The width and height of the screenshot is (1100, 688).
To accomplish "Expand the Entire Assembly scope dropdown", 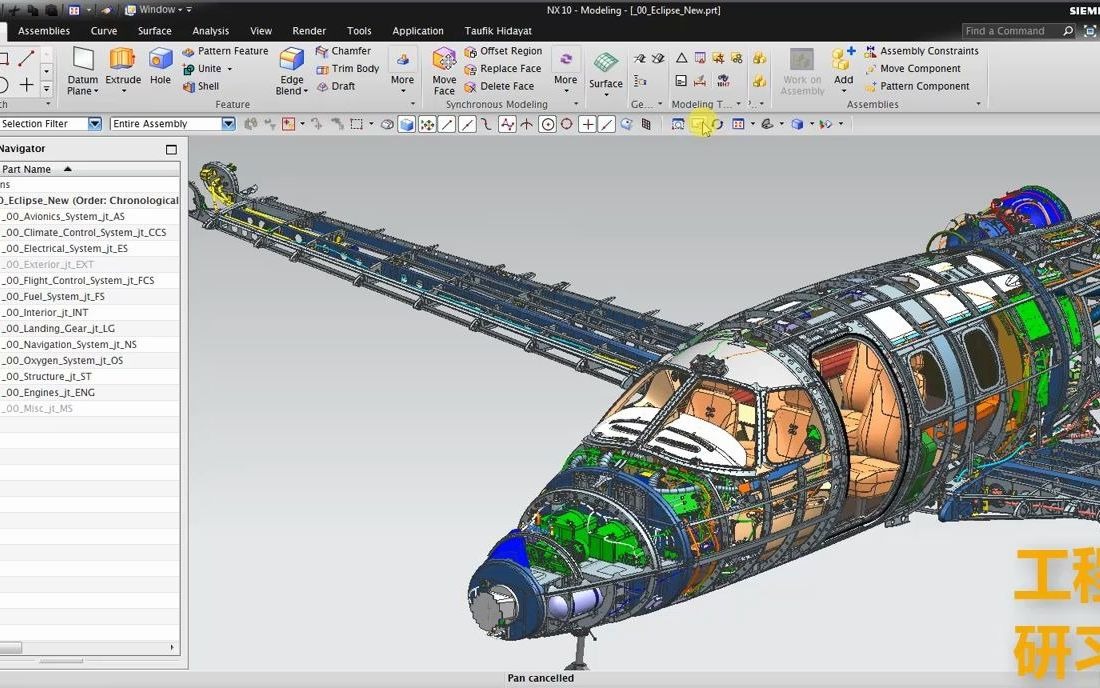I will point(228,124).
